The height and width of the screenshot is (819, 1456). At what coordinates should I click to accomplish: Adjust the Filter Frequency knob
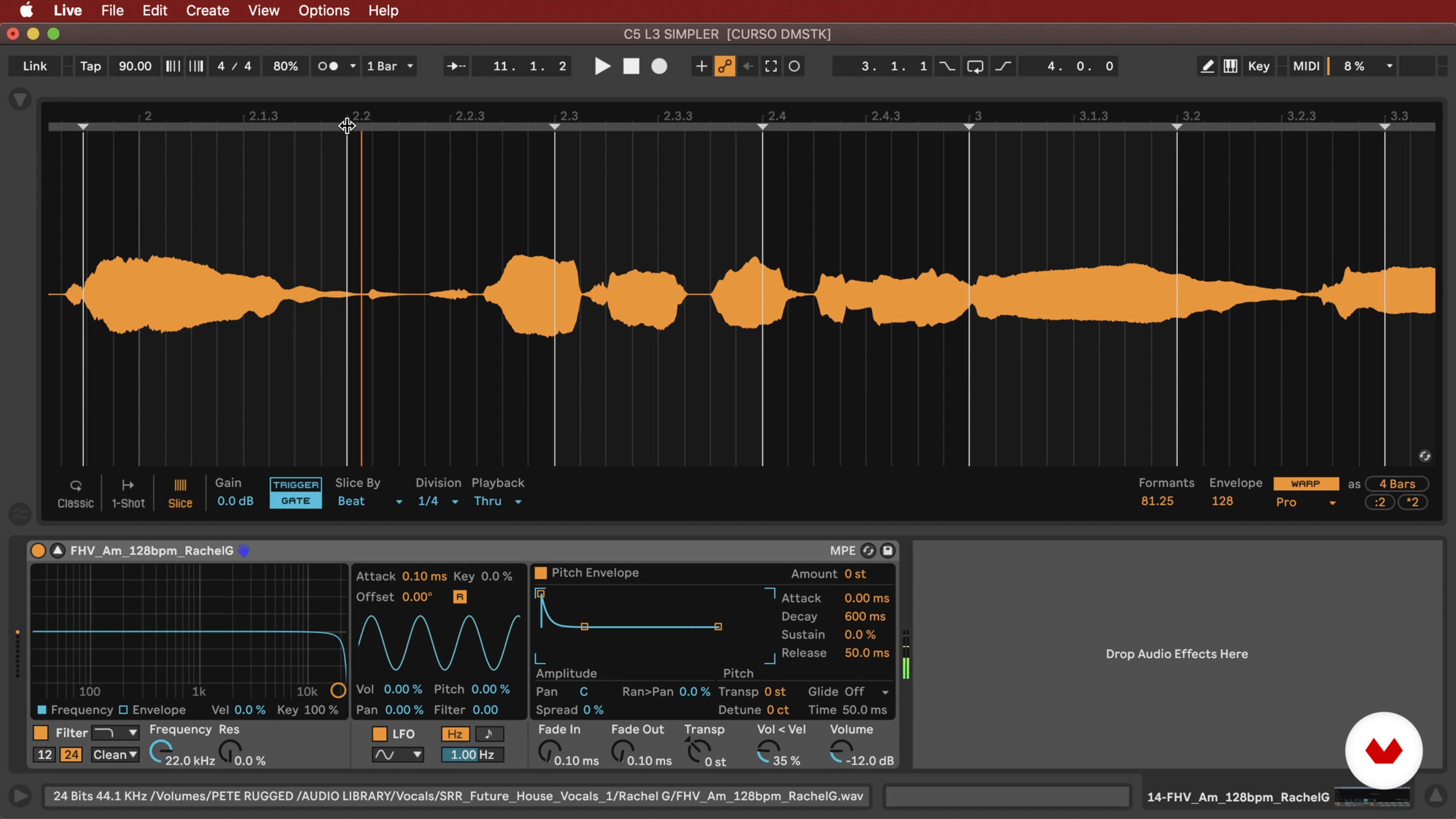pyautogui.click(x=161, y=752)
